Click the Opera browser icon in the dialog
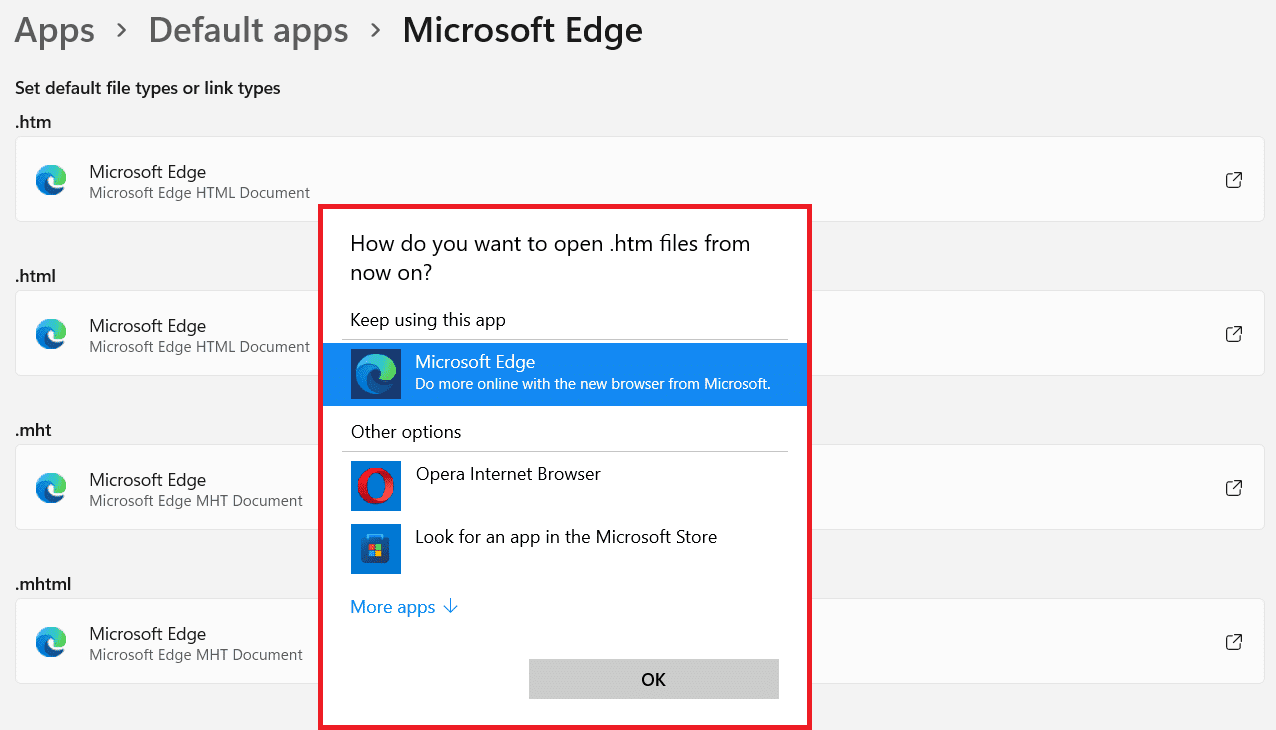 tap(375, 486)
